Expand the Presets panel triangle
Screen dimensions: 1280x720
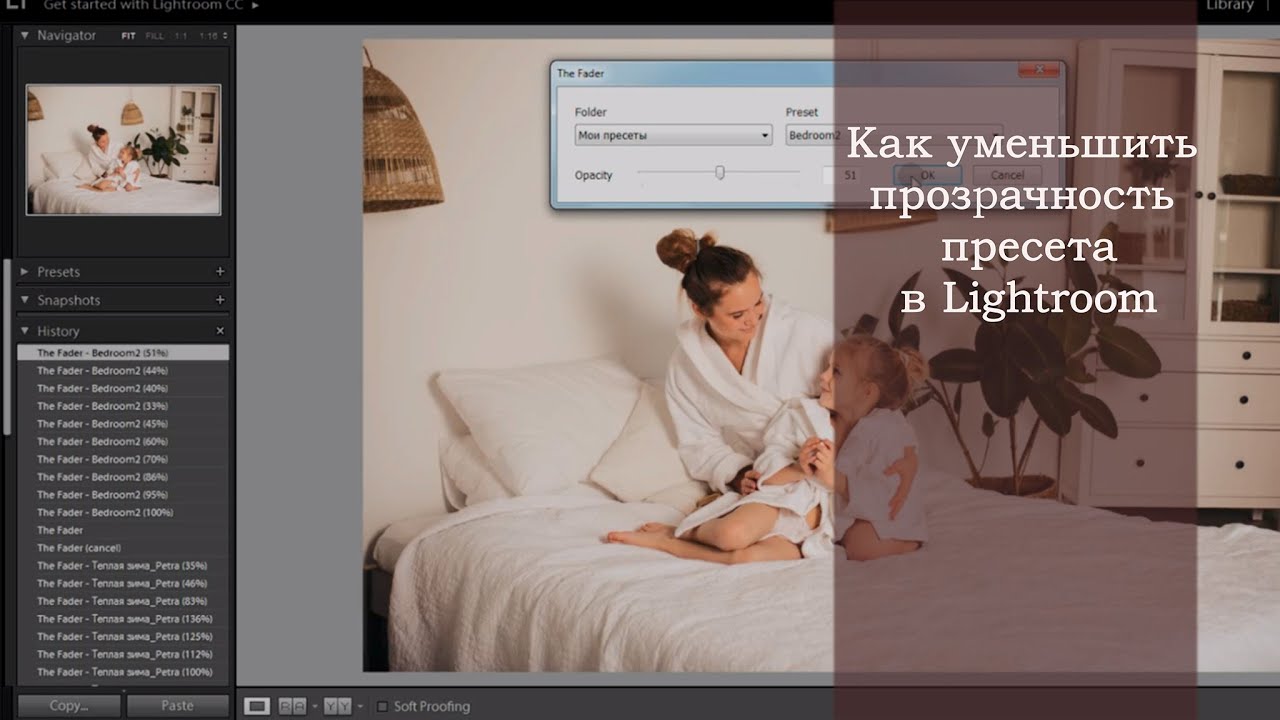click(25, 272)
